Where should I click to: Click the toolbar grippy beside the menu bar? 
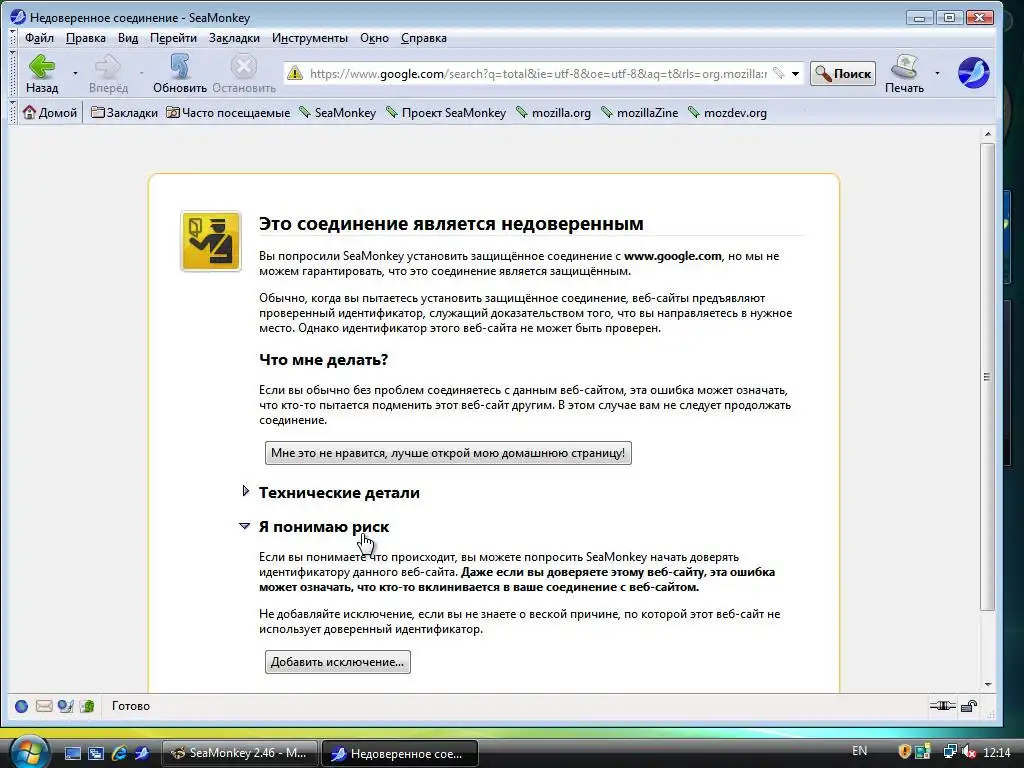(12, 38)
